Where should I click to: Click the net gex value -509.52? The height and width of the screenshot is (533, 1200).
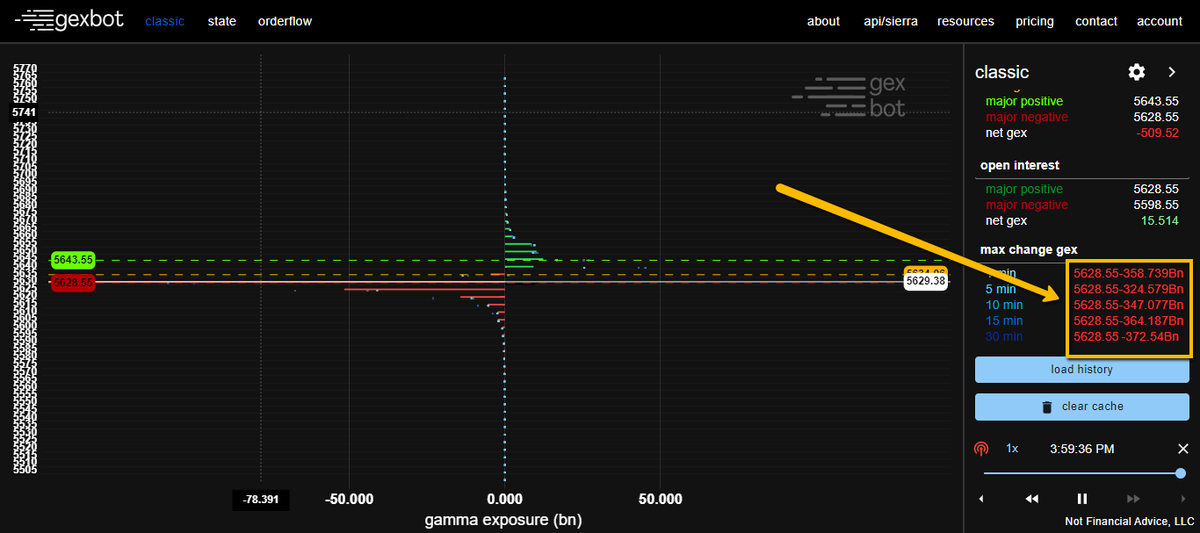[x=1156, y=133]
